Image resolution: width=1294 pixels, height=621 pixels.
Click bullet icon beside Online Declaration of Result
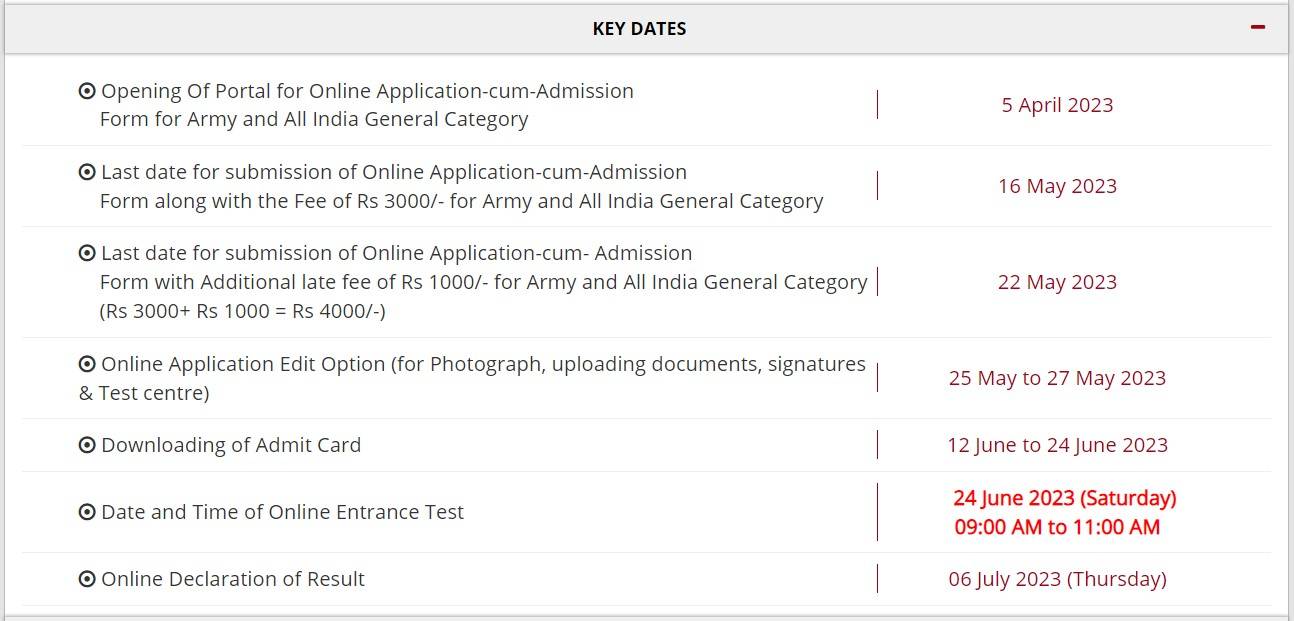87,579
